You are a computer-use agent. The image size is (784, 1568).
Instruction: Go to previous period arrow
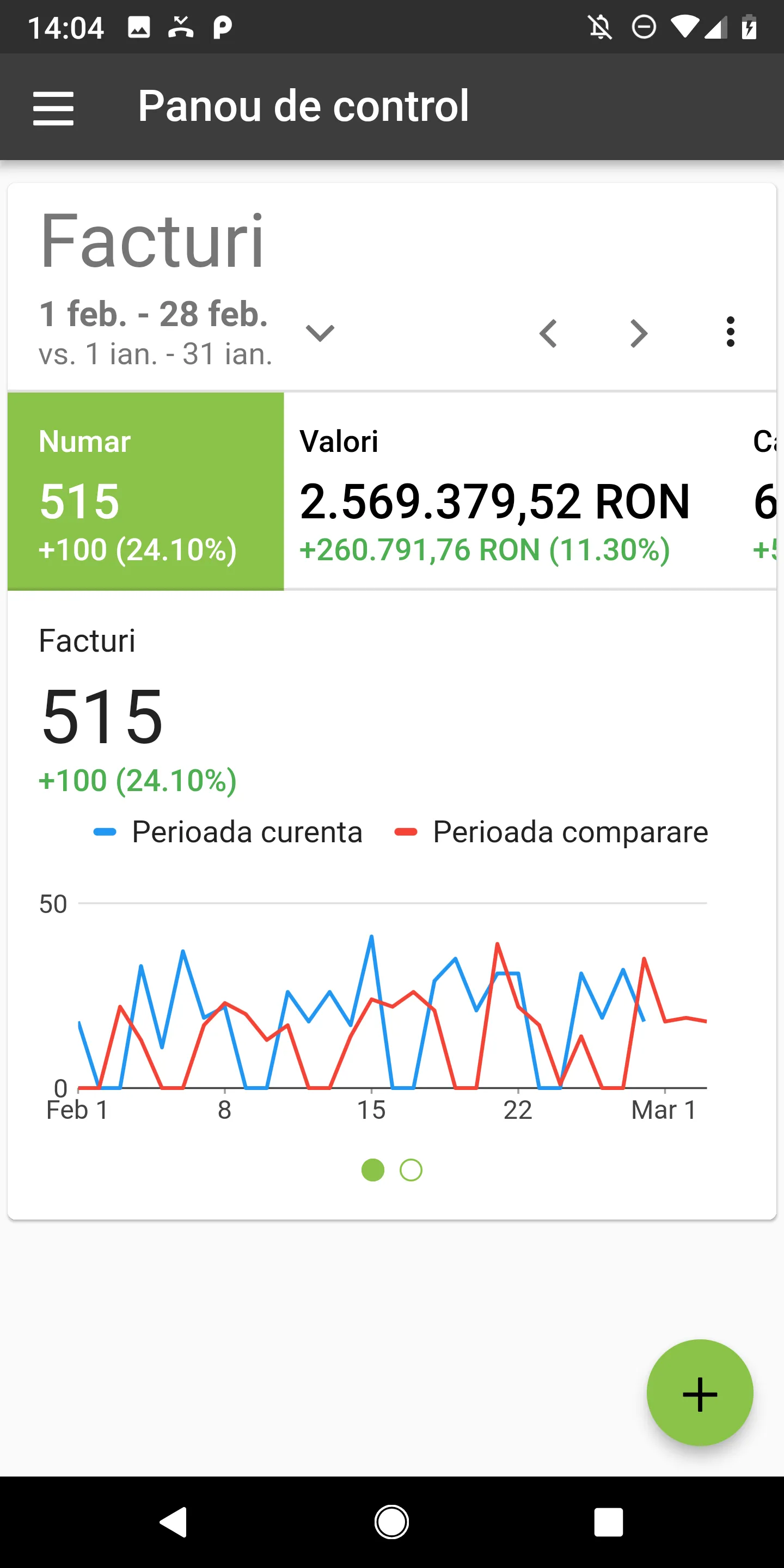tap(548, 334)
